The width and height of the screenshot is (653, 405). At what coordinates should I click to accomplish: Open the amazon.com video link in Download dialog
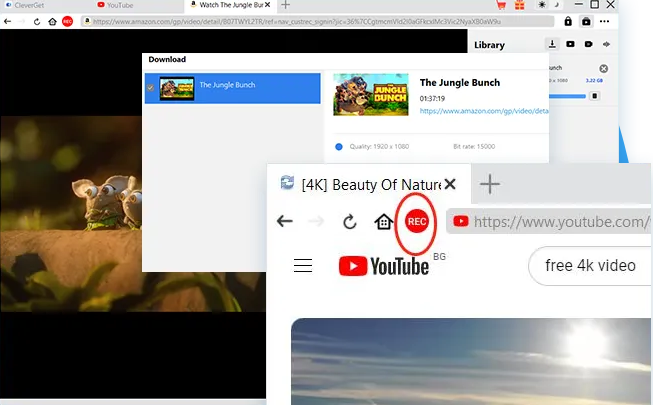pyautogui.click(x=484, y=111)
